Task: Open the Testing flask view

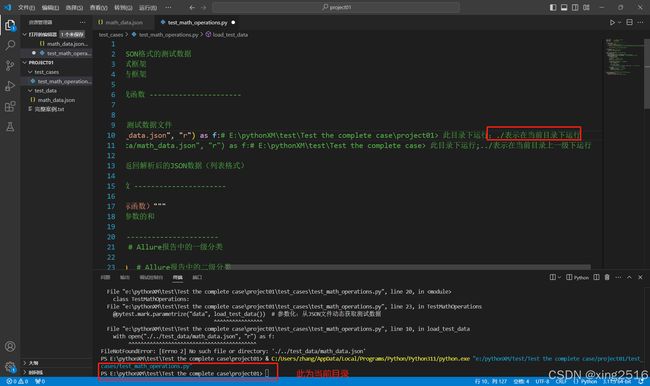Action: [10, 127]
